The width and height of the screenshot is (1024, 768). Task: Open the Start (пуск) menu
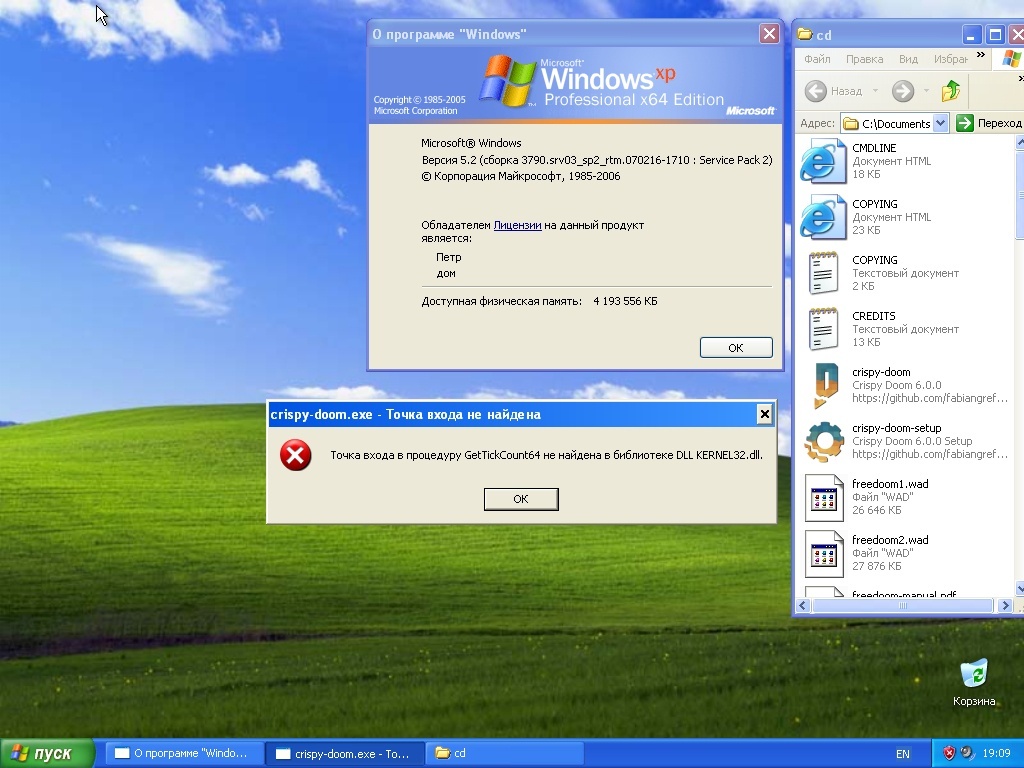47,754
